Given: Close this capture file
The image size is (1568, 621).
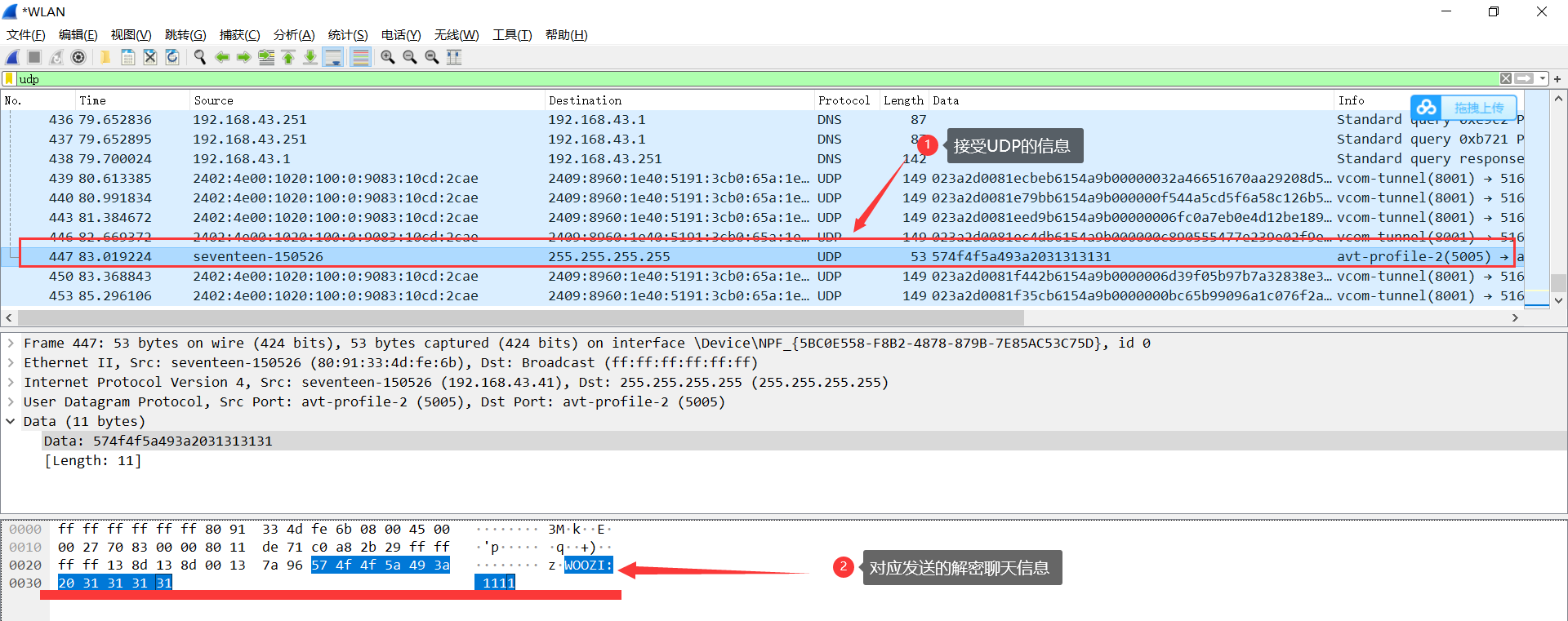Looking at the screenshot, I should click(150, 57).
